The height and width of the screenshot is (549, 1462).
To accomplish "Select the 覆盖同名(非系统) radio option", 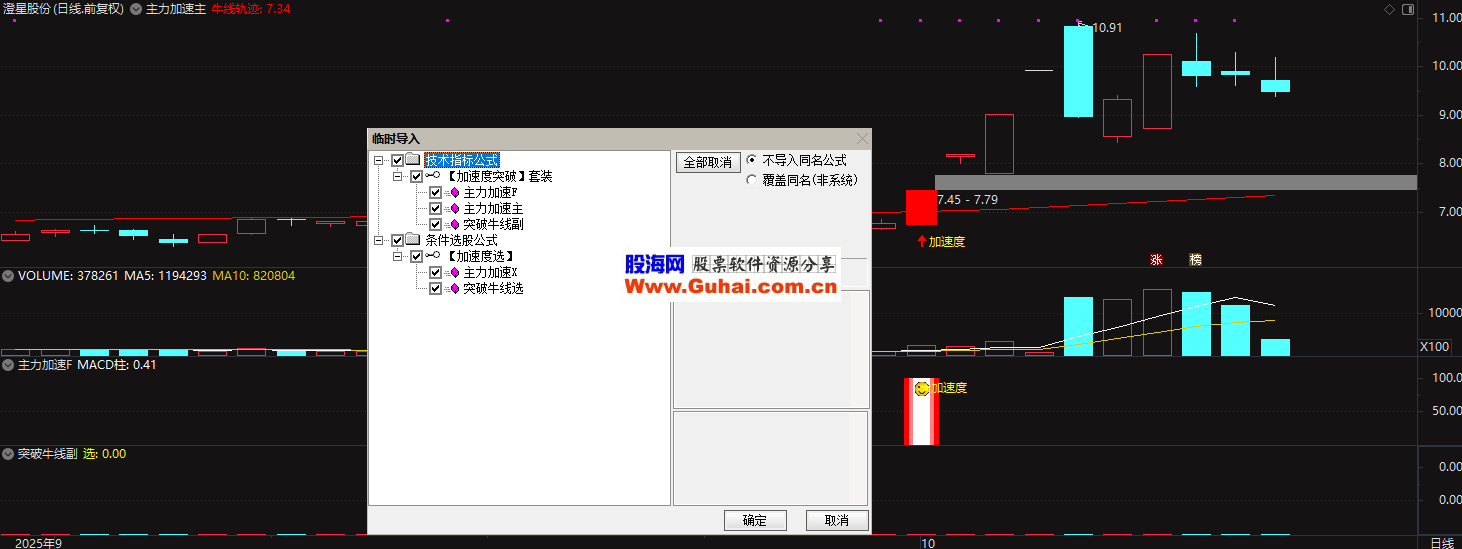I will click(x=752, y=180).
